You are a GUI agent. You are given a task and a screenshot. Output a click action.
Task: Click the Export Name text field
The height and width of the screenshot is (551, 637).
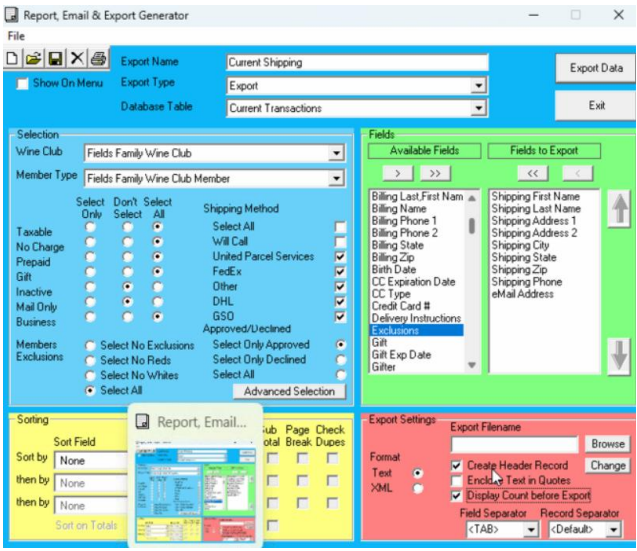click(357, 63)
